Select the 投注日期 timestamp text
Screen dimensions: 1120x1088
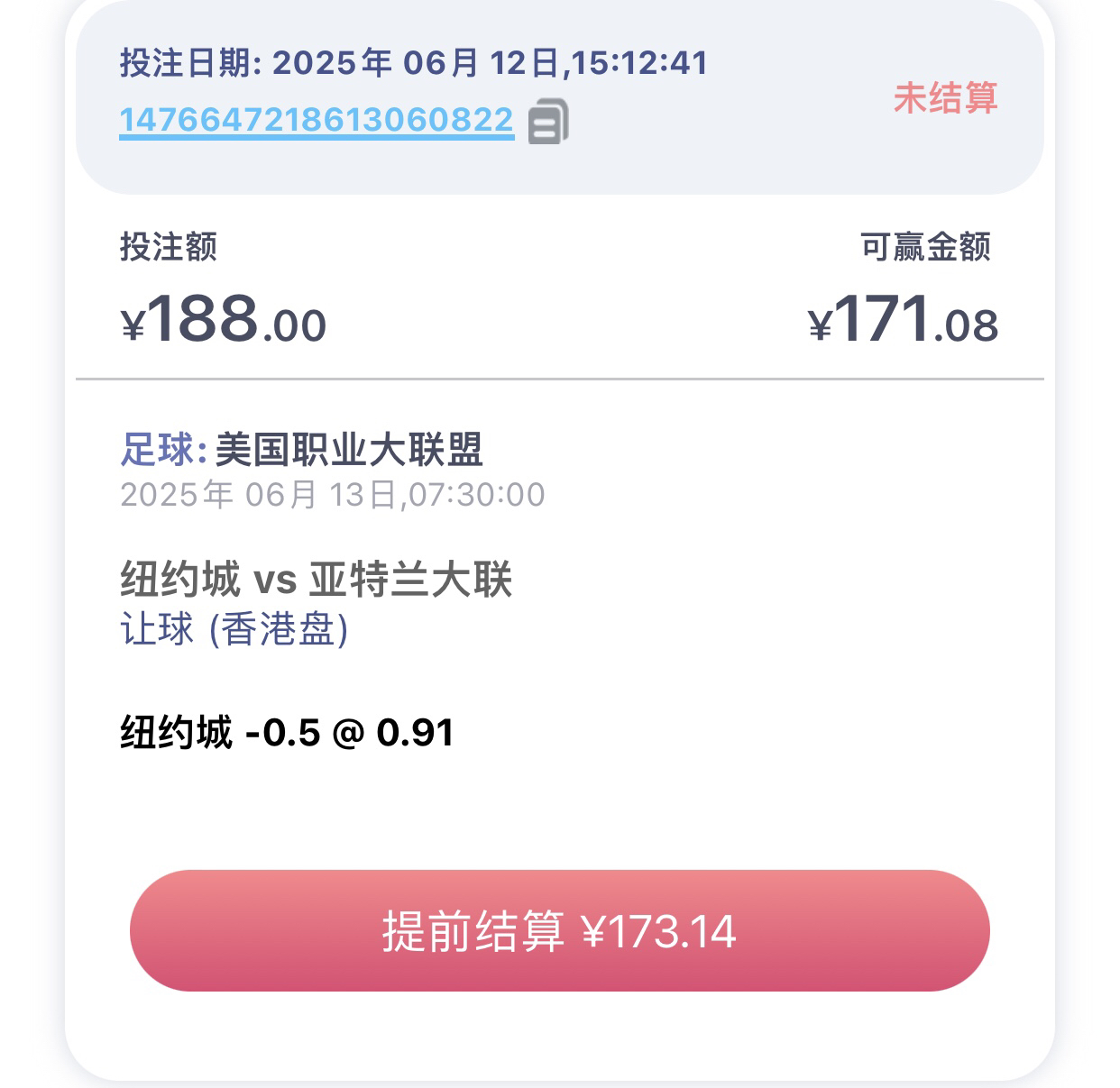414,63
